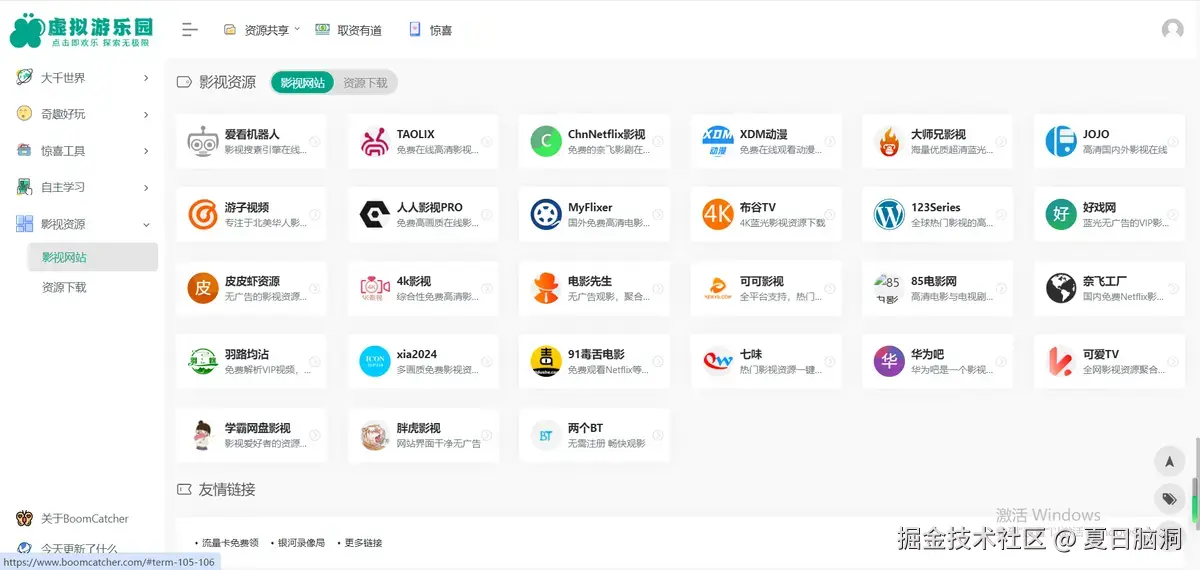Open the 虚拟游乐园 site logo
The image size is (1200, 570).
click(81, 30)
